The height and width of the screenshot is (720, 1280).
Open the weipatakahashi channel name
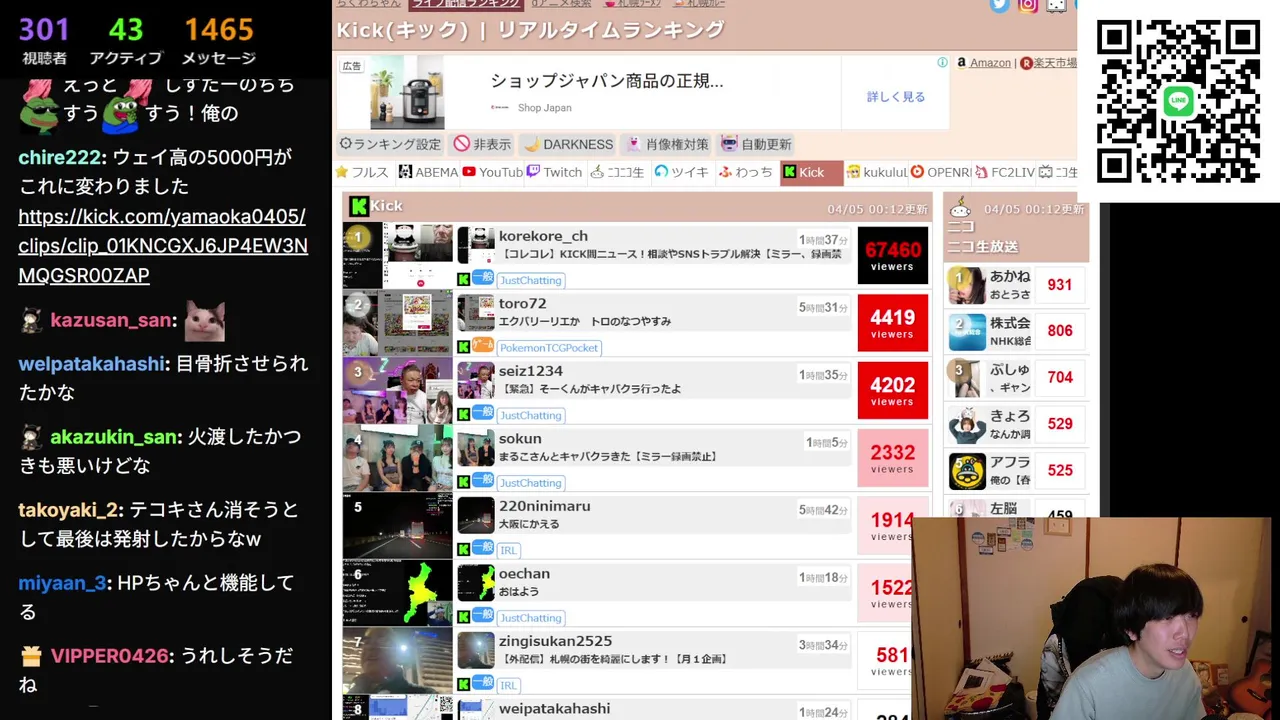pyautogui.click(x=554, y=708)
